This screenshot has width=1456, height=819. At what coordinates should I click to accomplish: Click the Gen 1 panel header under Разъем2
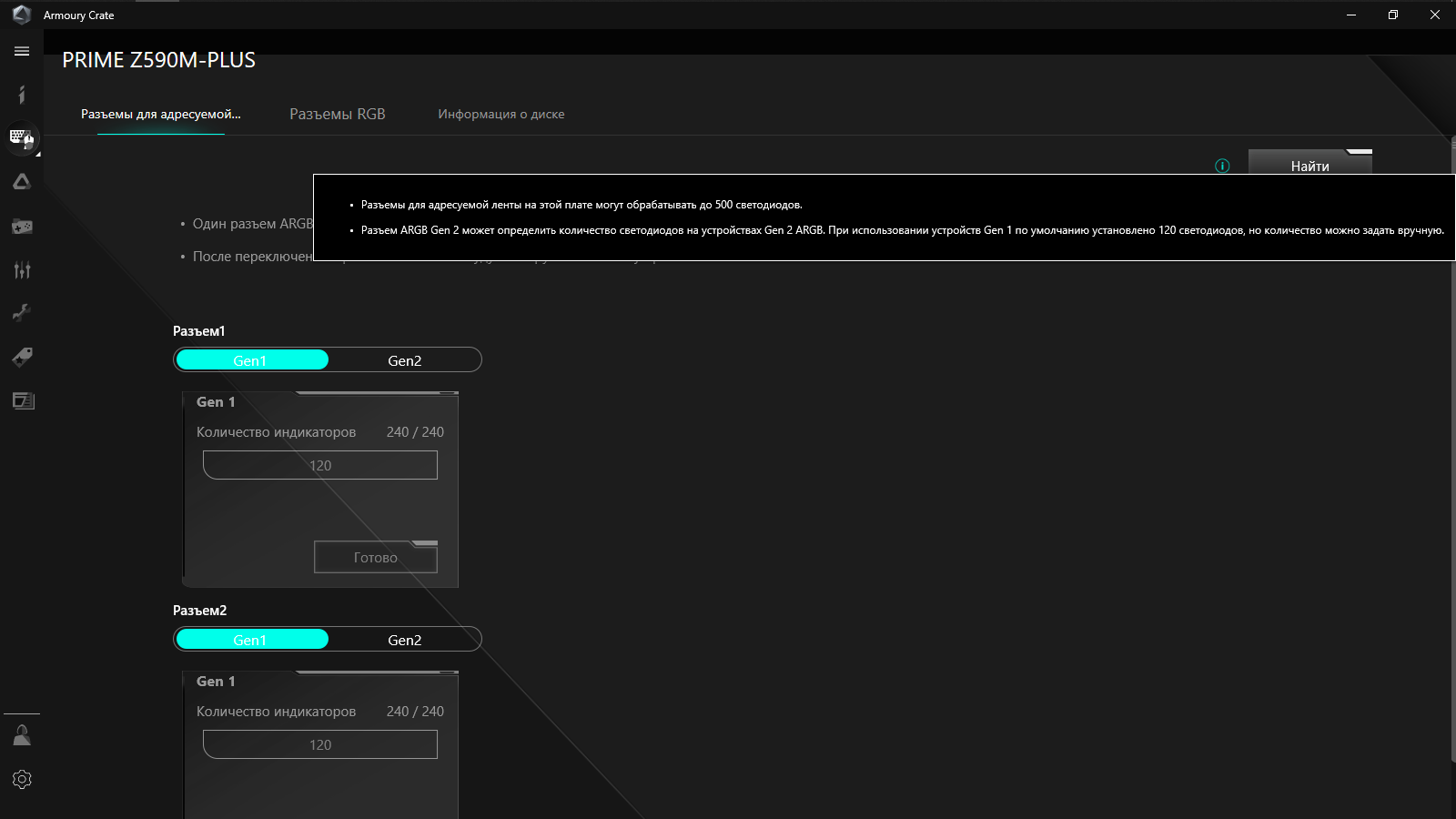(216, 682)
